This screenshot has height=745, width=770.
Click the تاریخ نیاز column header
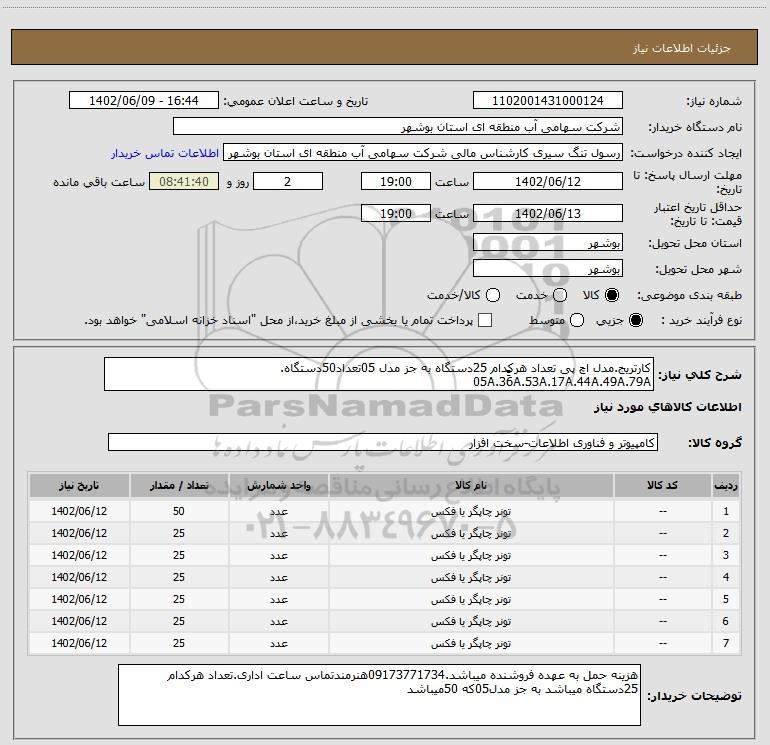(79, 486)
